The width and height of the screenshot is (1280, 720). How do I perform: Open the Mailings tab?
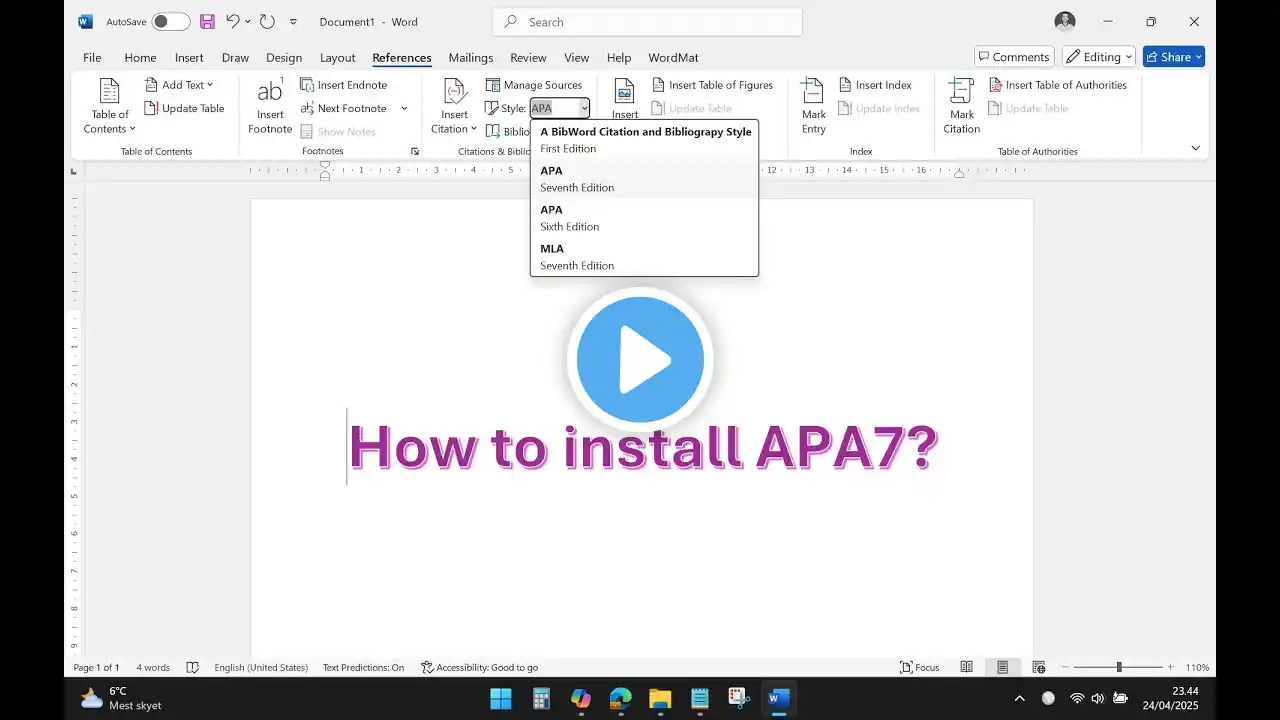(470, 57)
